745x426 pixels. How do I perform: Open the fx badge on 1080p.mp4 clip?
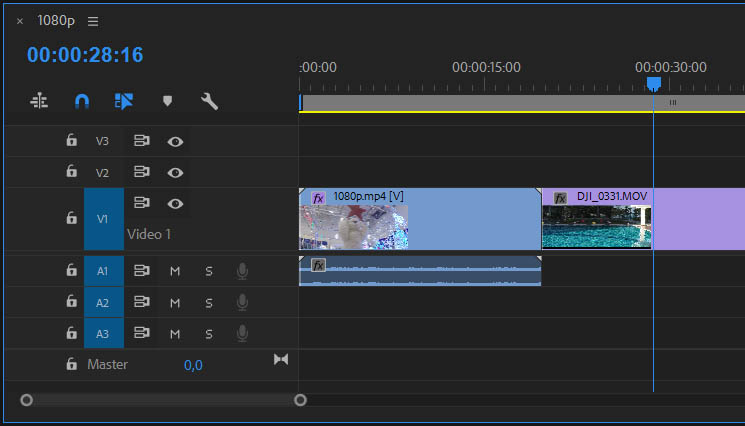(x=318, y=198)
